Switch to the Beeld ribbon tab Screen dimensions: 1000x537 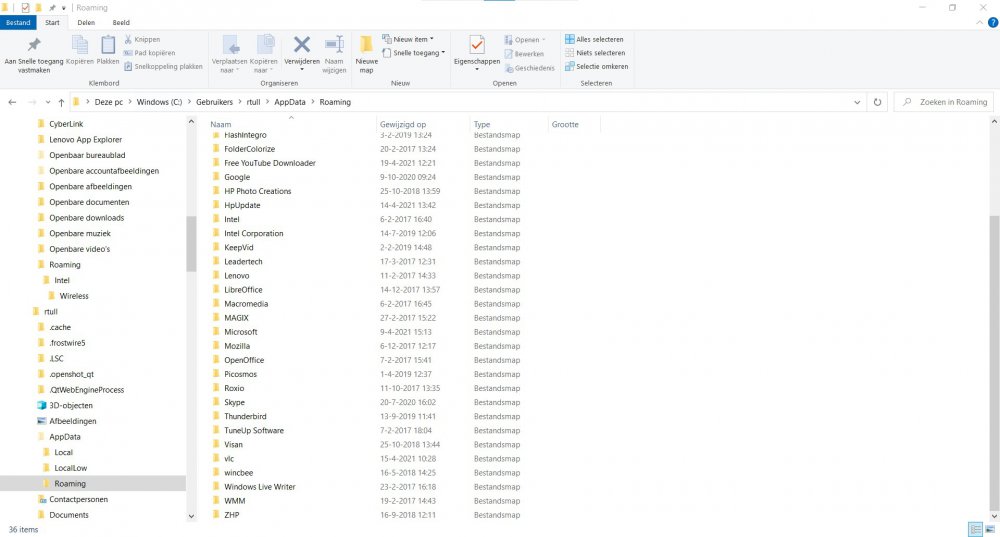tap(120, 22)
